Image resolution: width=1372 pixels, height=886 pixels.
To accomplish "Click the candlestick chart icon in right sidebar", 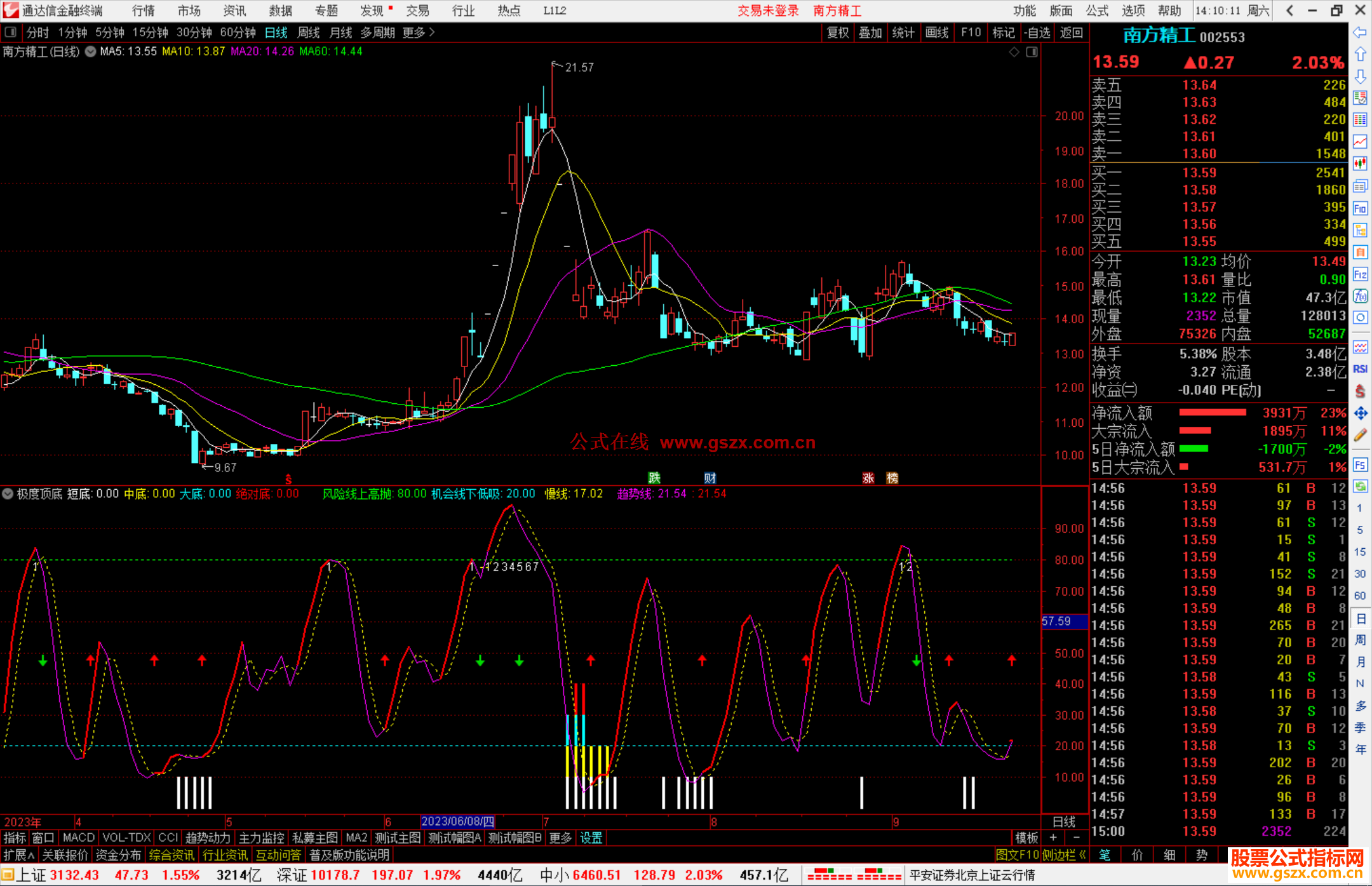I will coord(1360,164).
